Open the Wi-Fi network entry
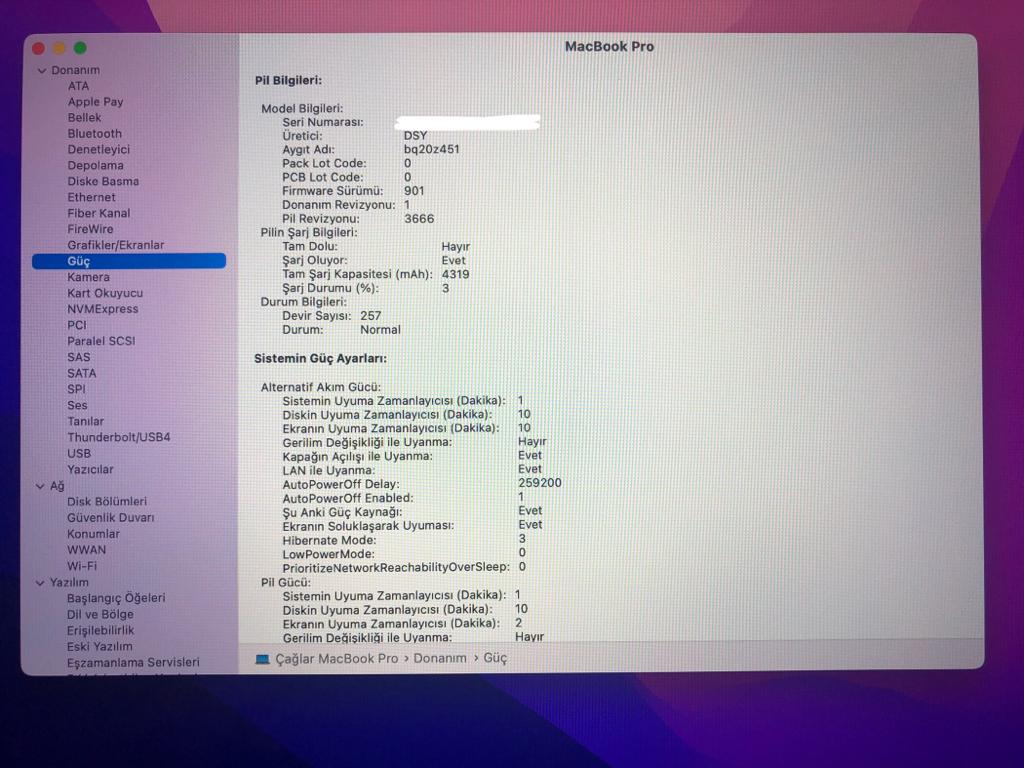Image resolution: width=1024 pixels, height=768 pixels. (81, 566)
